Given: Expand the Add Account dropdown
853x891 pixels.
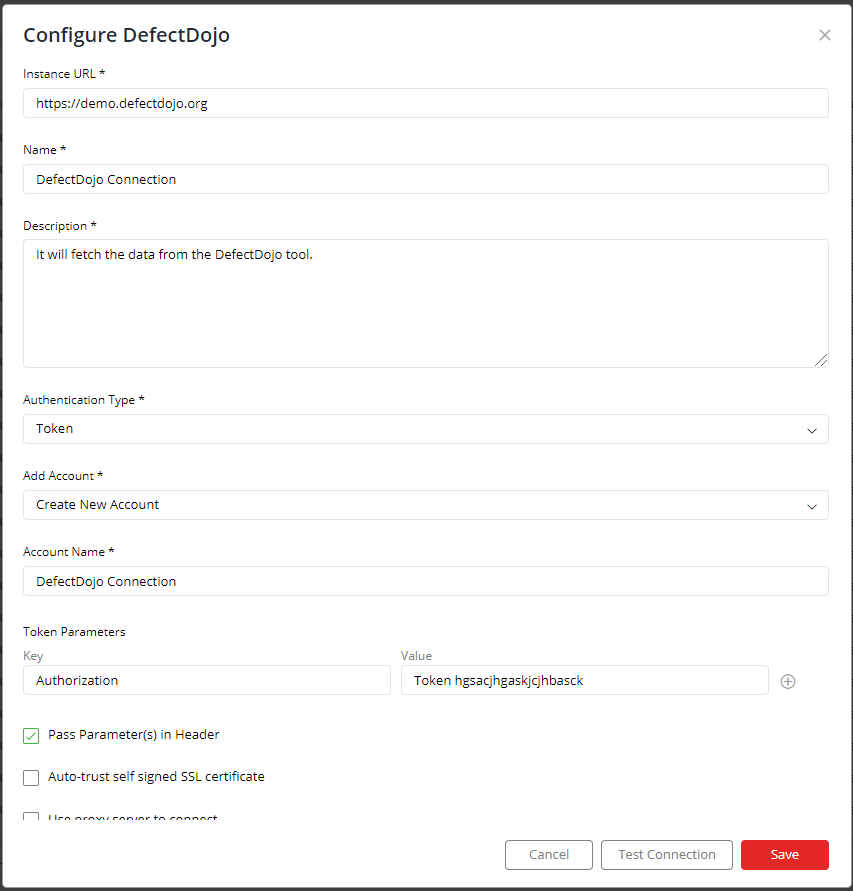Looking at the screenshot, I should [426, 505].
